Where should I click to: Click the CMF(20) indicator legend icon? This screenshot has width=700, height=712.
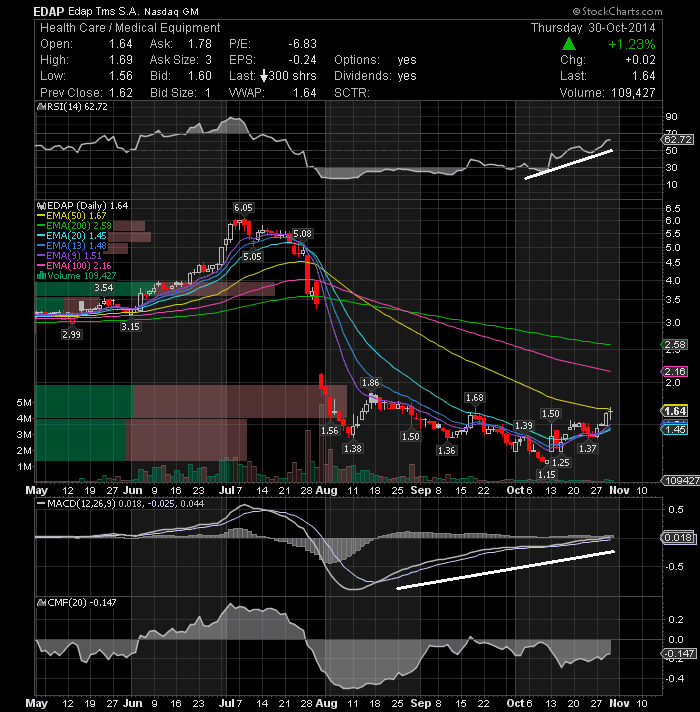tap(41, 603)
